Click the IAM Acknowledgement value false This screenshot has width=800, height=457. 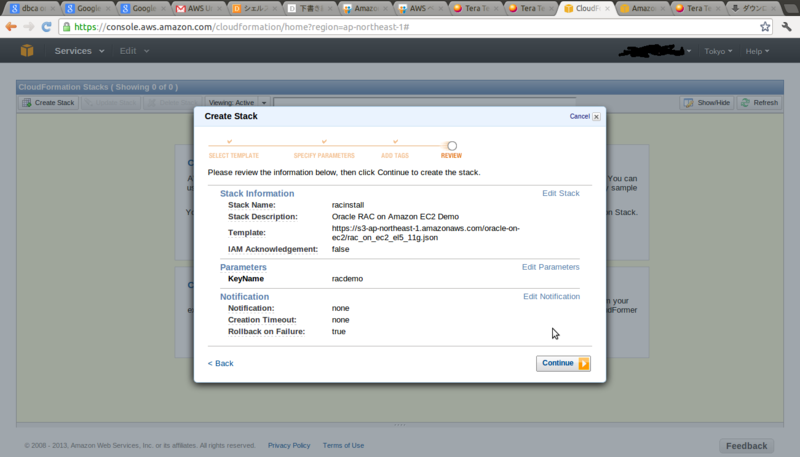[340, 249]
